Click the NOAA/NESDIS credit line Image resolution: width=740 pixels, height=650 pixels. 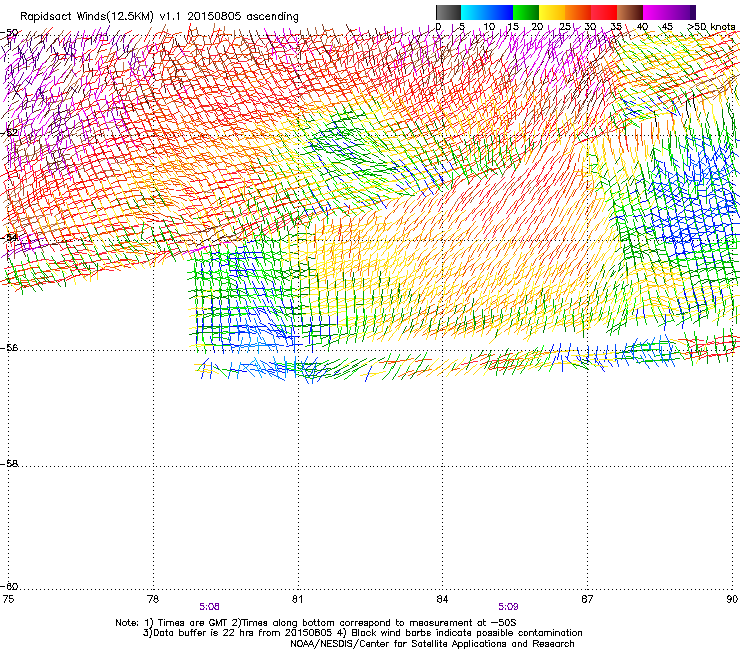[432, 644]
